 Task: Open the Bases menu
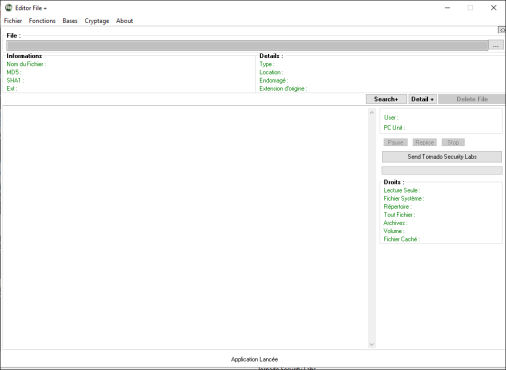(70, 21)
